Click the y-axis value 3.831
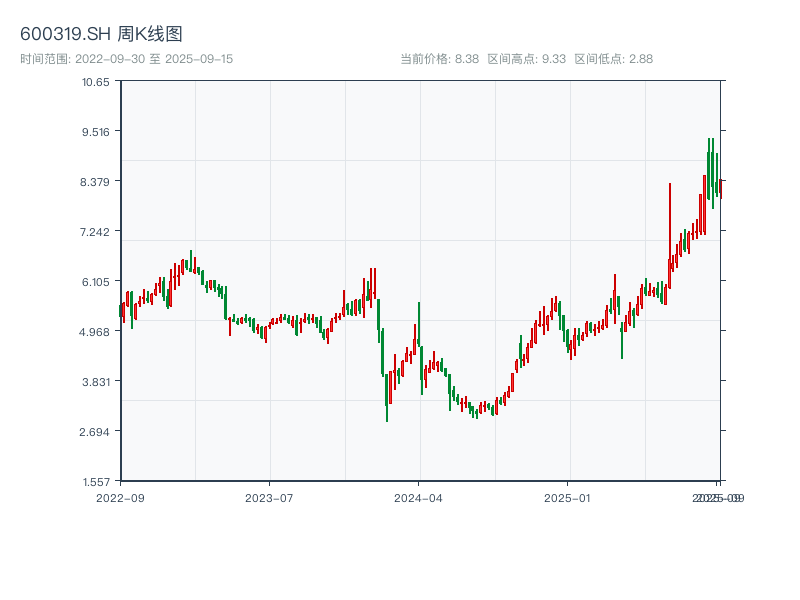The width and height of the screenshot is (800, 600). coord(96,382)
